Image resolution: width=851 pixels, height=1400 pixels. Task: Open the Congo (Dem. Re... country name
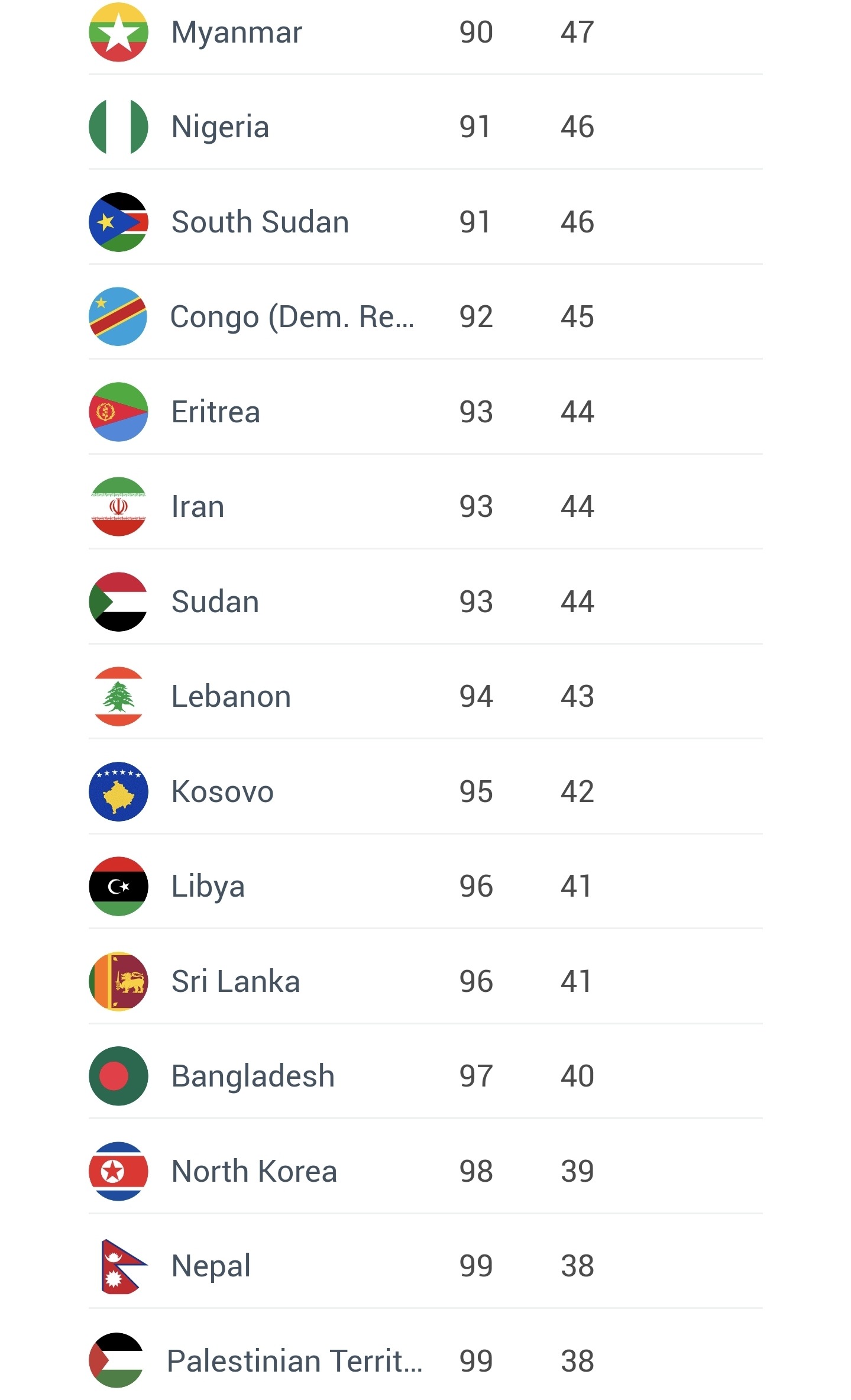point(292,317)
